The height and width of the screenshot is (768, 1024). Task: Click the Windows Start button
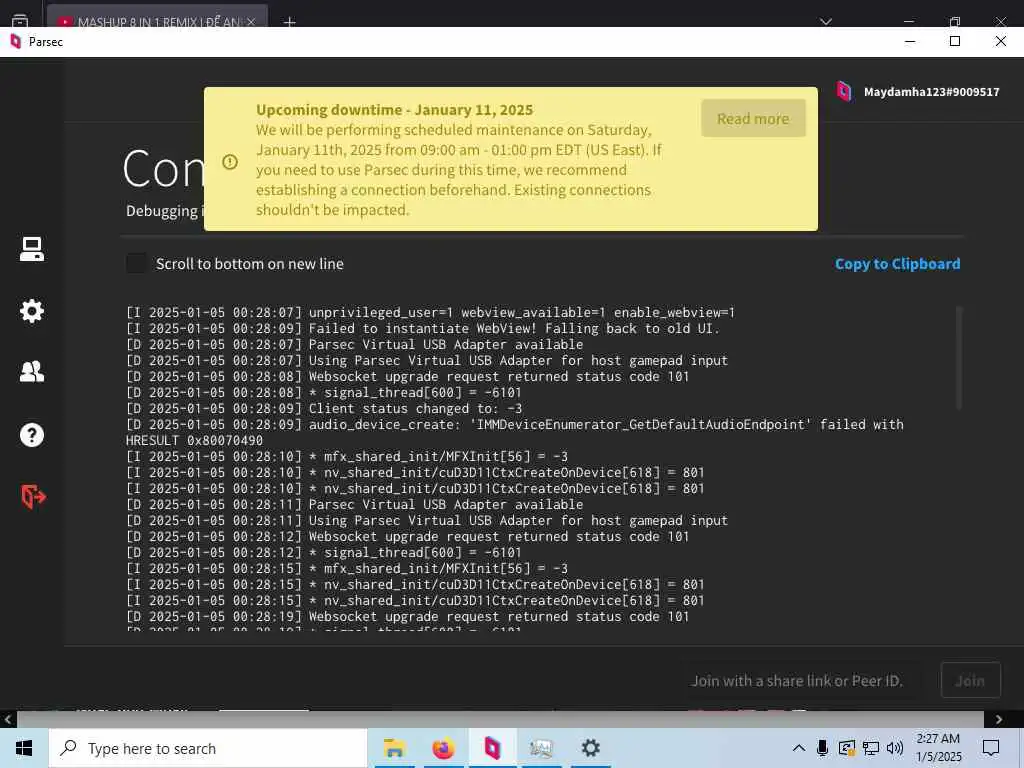[24, 748]
